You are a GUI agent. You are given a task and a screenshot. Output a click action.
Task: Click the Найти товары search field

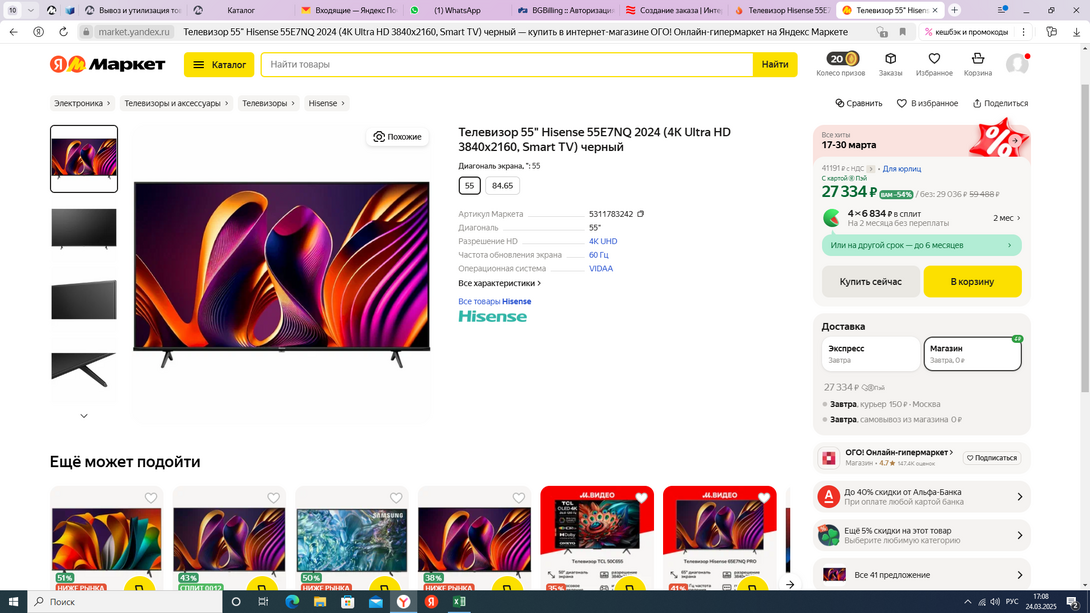pos(507,65)
